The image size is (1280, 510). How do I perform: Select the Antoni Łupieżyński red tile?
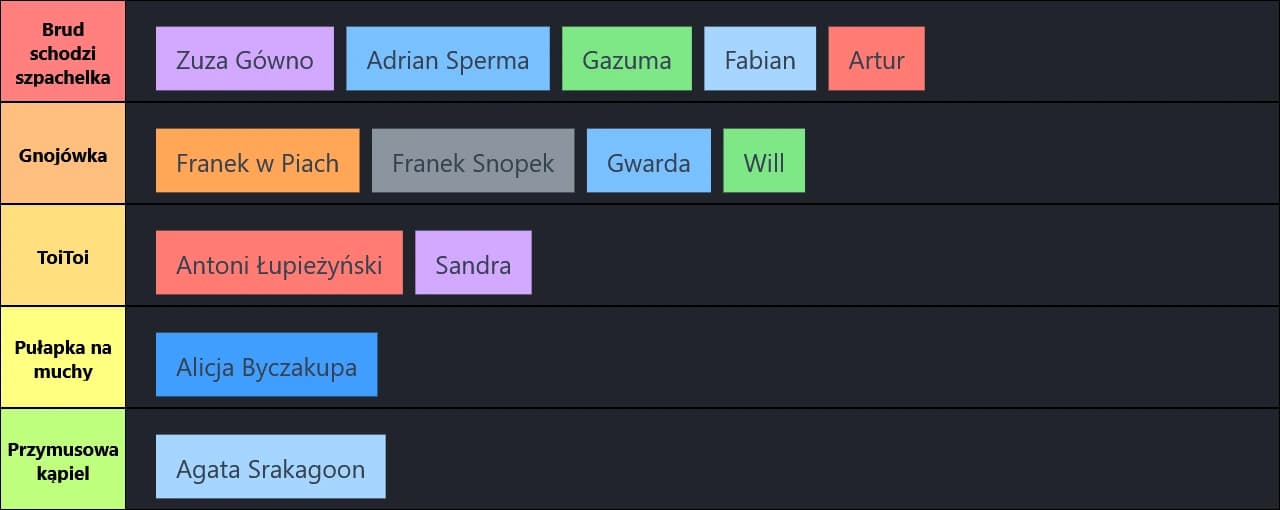[x=279, y=263]
